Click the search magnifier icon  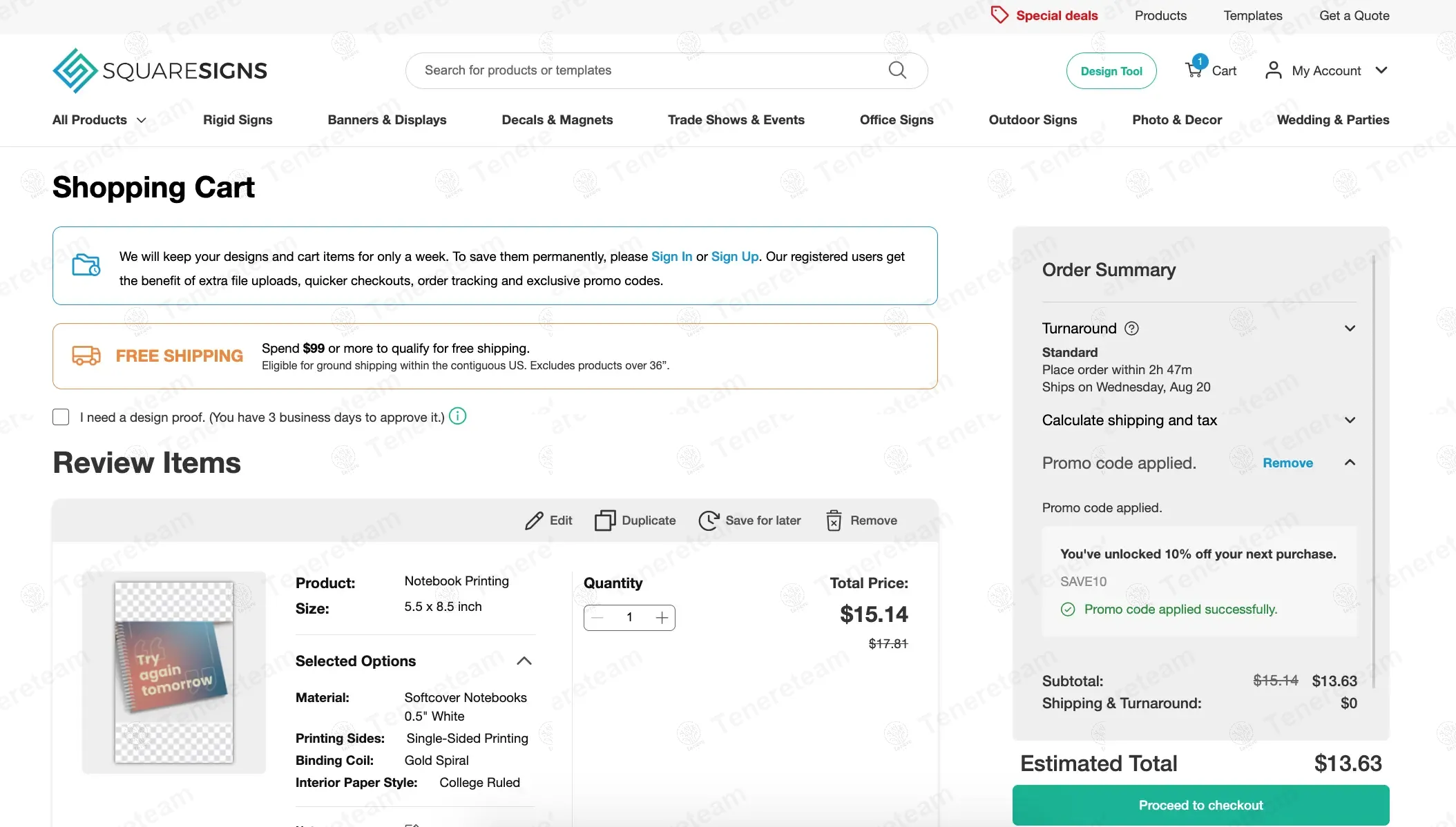coord(897,70)
